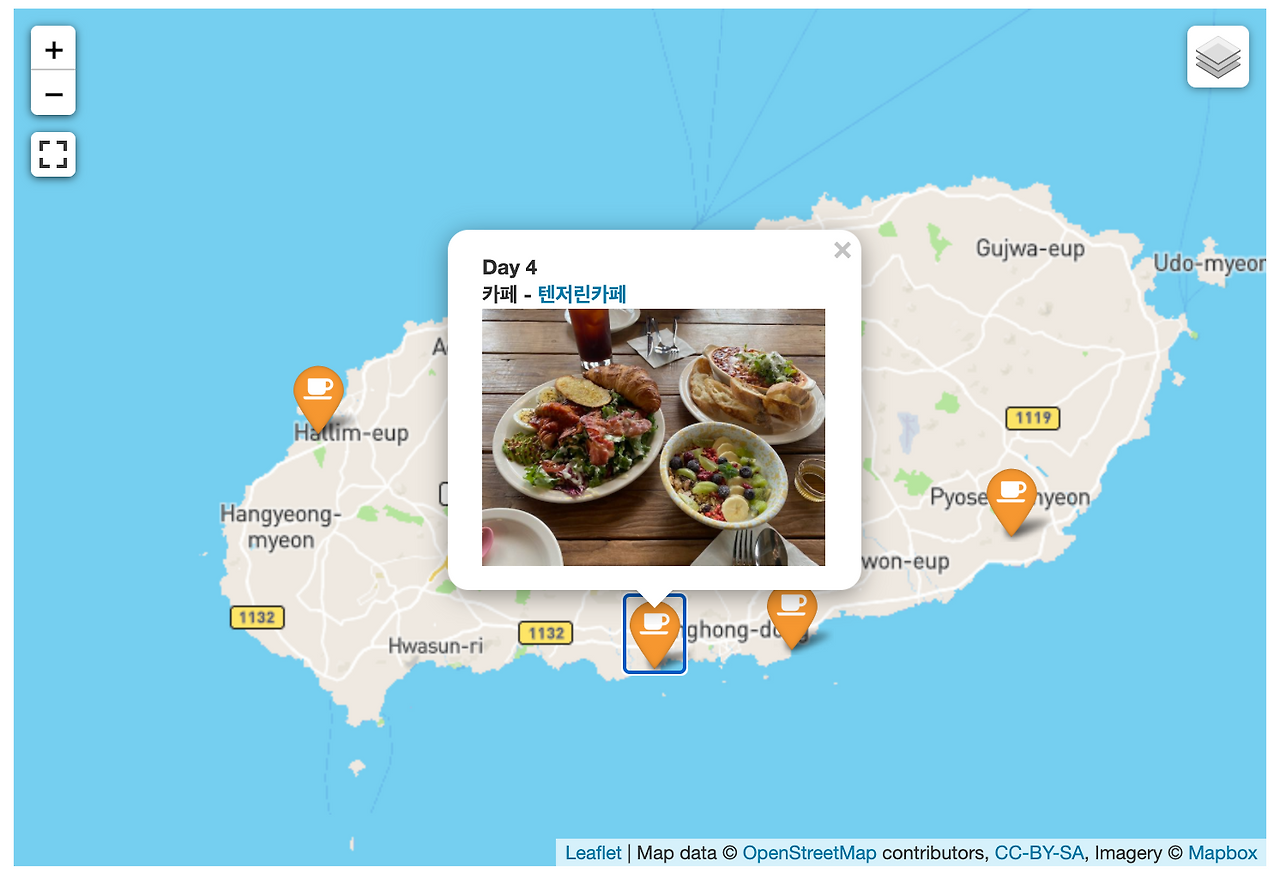
Task: Toggle fullscreen map view
Action: 53,154
